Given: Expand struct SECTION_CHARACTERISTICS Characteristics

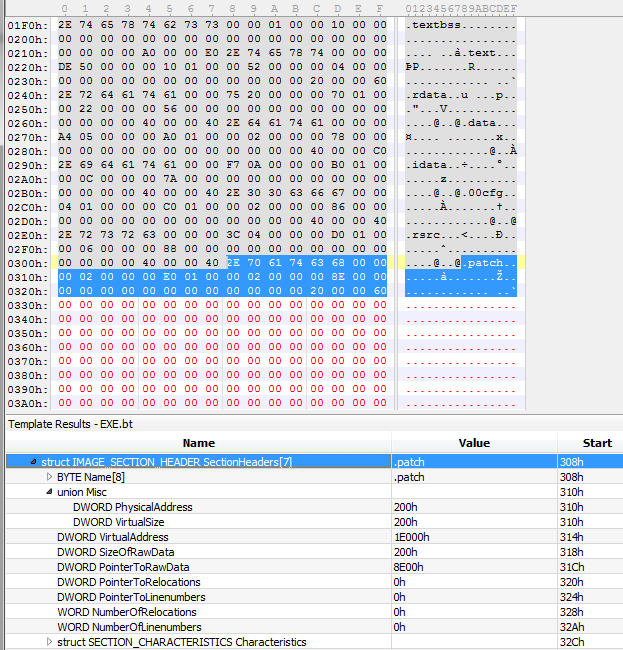Looking at the screenshot, I should pyautogui.click(x=49, y=642).
